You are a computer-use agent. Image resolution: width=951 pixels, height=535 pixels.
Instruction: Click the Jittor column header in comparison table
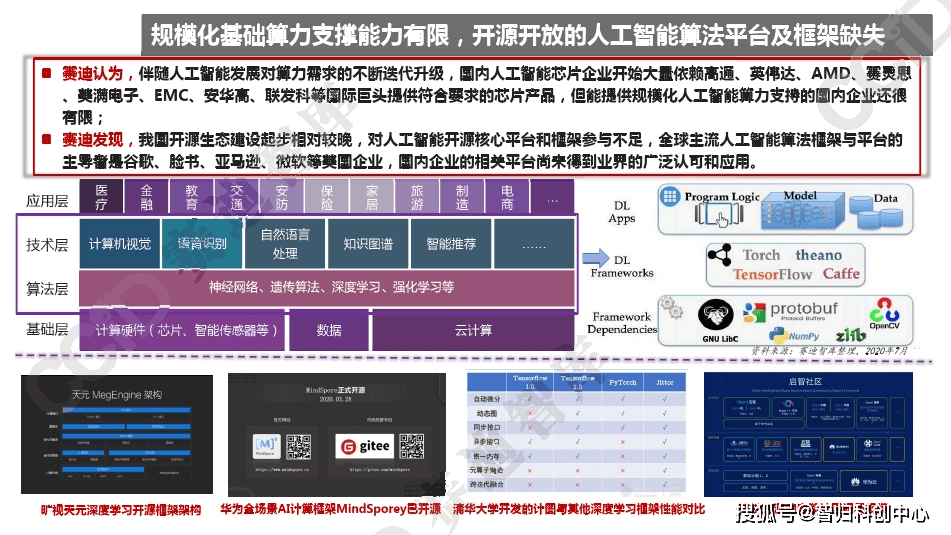[665, 382]
